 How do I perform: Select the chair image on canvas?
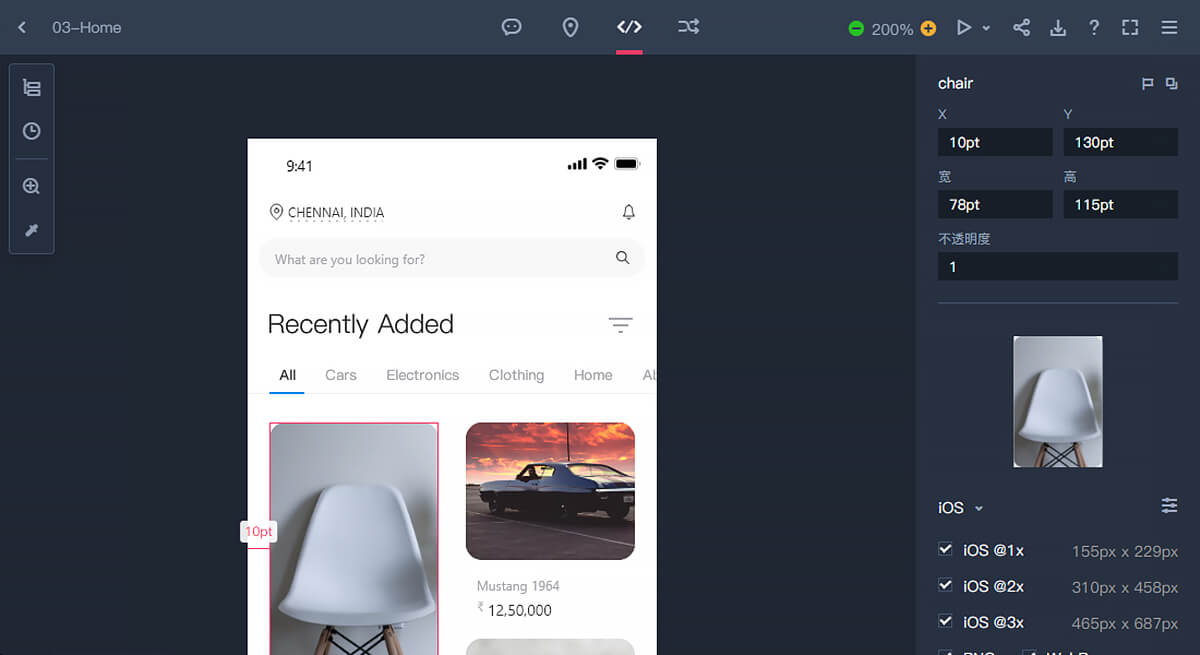(354, 538)
